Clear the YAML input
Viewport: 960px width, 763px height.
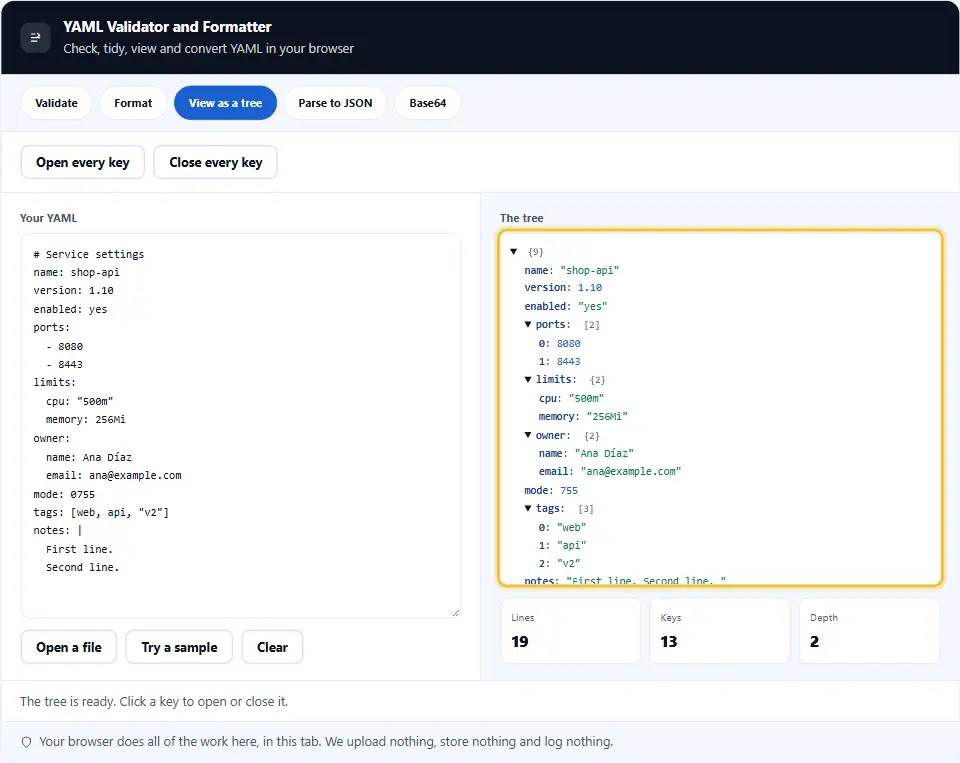point(272,647)
